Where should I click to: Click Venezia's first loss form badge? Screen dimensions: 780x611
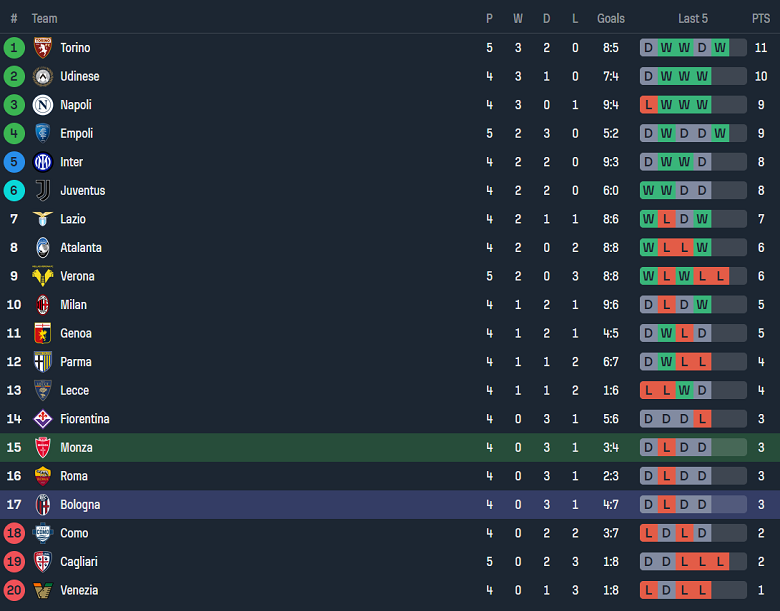coord(648,590)
